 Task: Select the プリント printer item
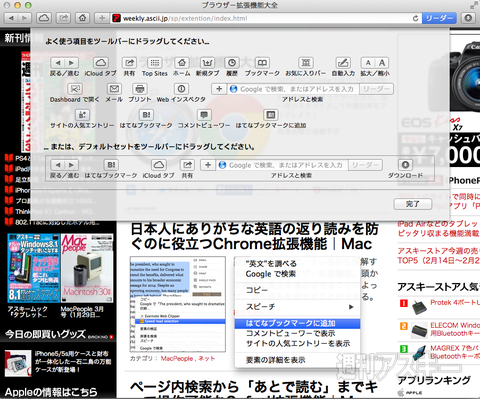point(140,93)
